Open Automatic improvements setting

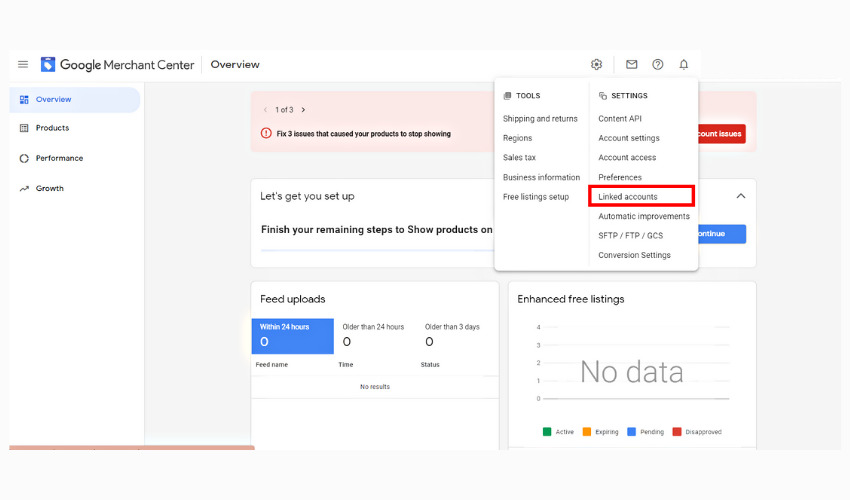click(644, 216)
